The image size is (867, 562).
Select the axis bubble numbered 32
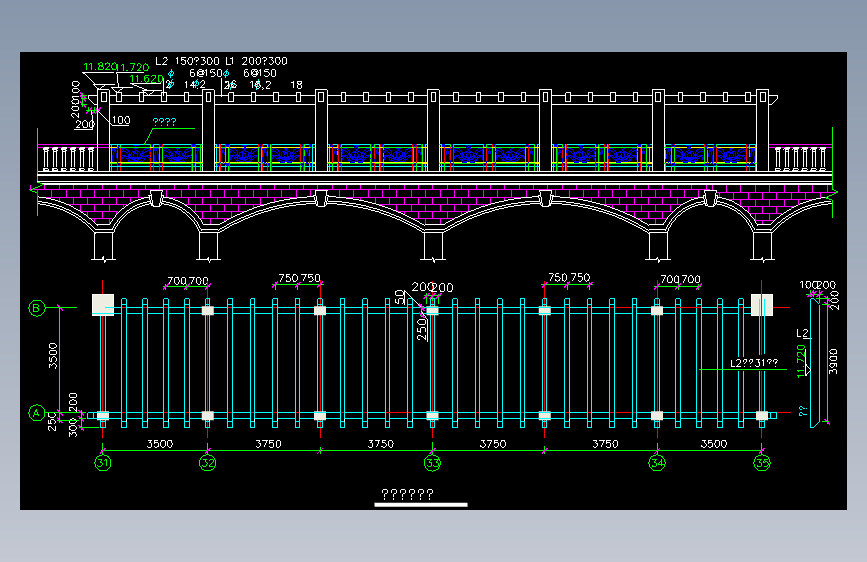point(207,462)
